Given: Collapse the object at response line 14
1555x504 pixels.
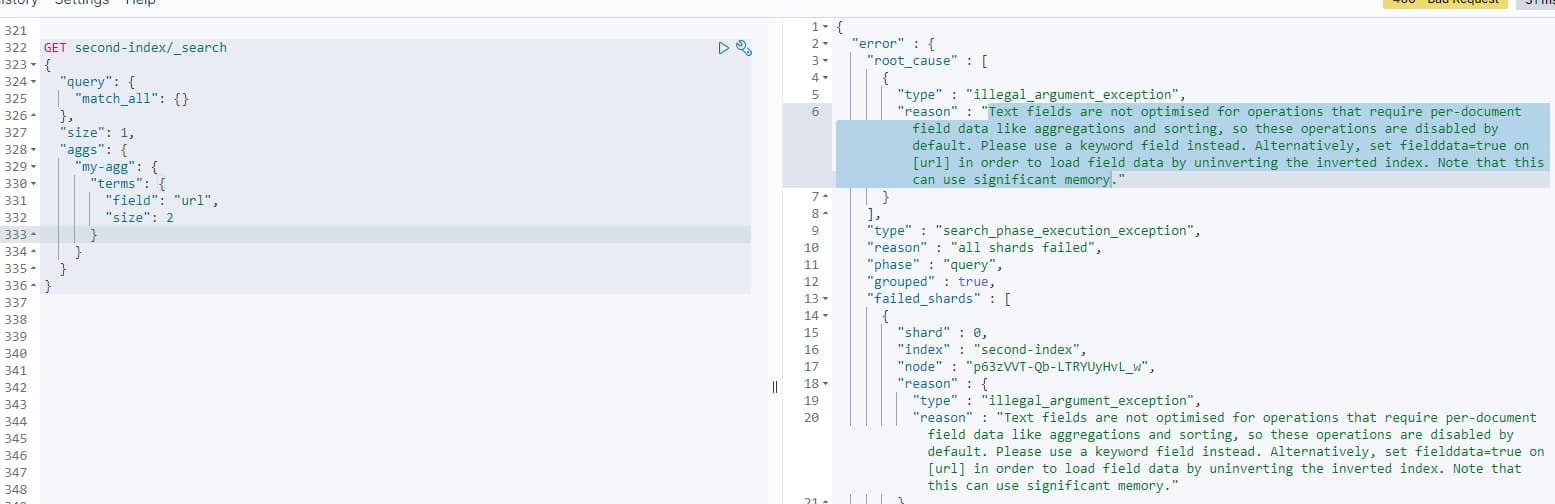Looking at the screenshot, I should click(825, 315).
